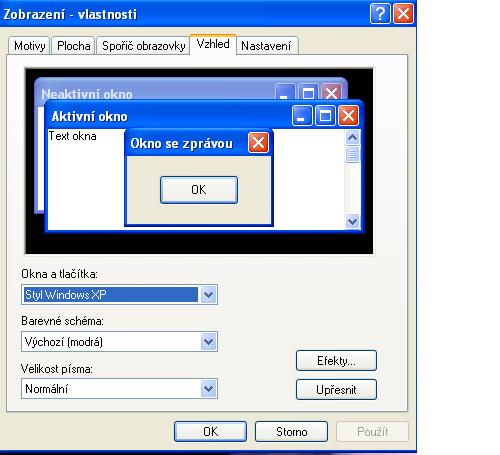Image resolution: width=500 pixels, height=455 pixels.
Task: Switch to the Motivy tab
Action: (29, 46)
